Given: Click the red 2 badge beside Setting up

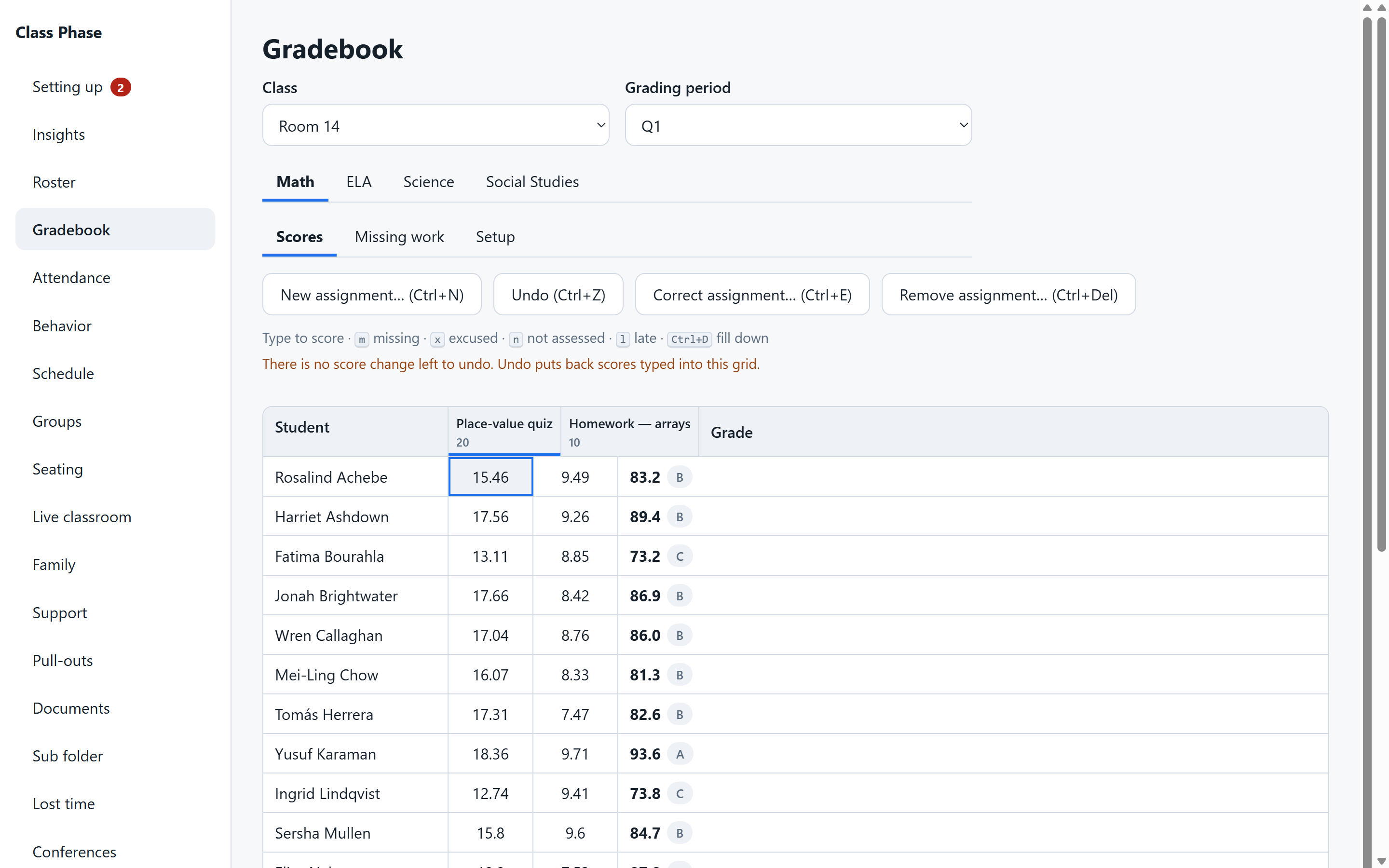Looking at the screenshot, I should (x=121, y=87).
